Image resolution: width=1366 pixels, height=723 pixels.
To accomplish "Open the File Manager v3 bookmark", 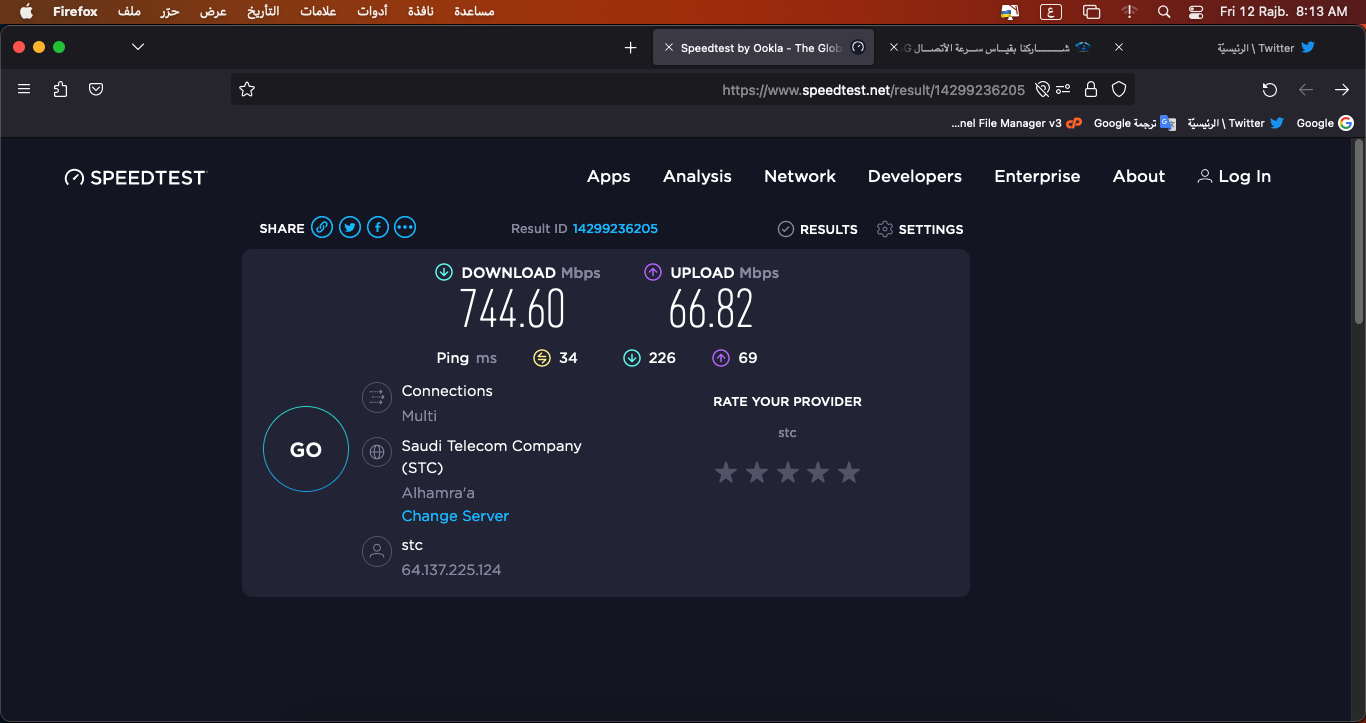I will (1016, 123).
